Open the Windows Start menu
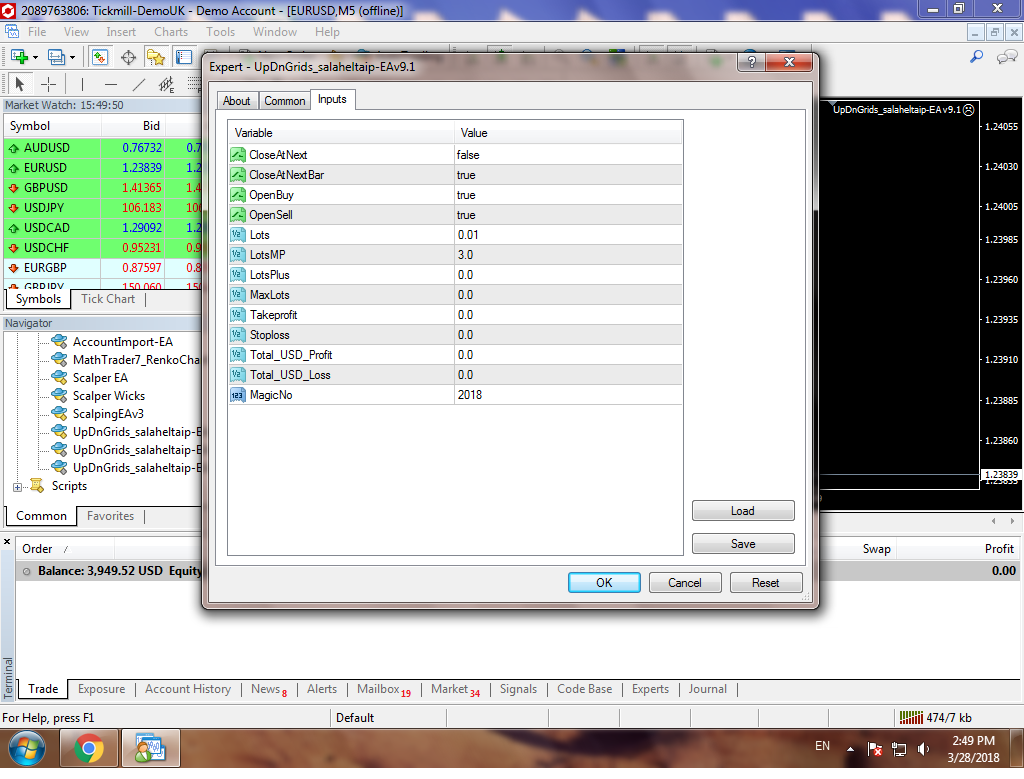The height and width of the screenshot is (779, 1024). (x=27, y=748)
